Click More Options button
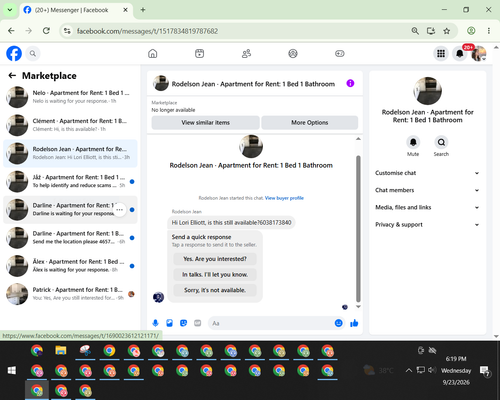This screenshot has height=400, width=500. click(x=310, y=123)
